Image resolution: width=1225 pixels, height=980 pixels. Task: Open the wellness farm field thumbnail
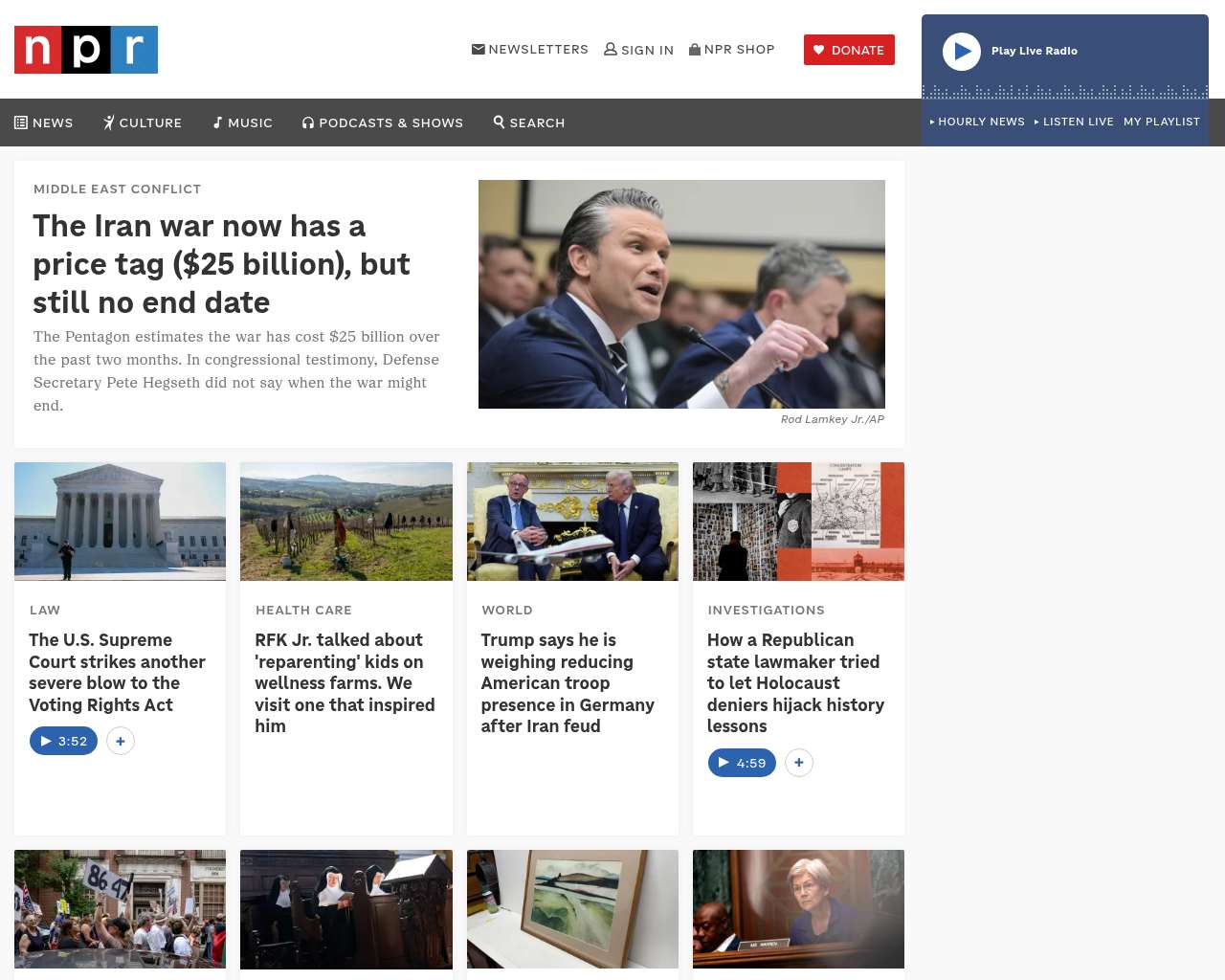[x=346, y=522]
